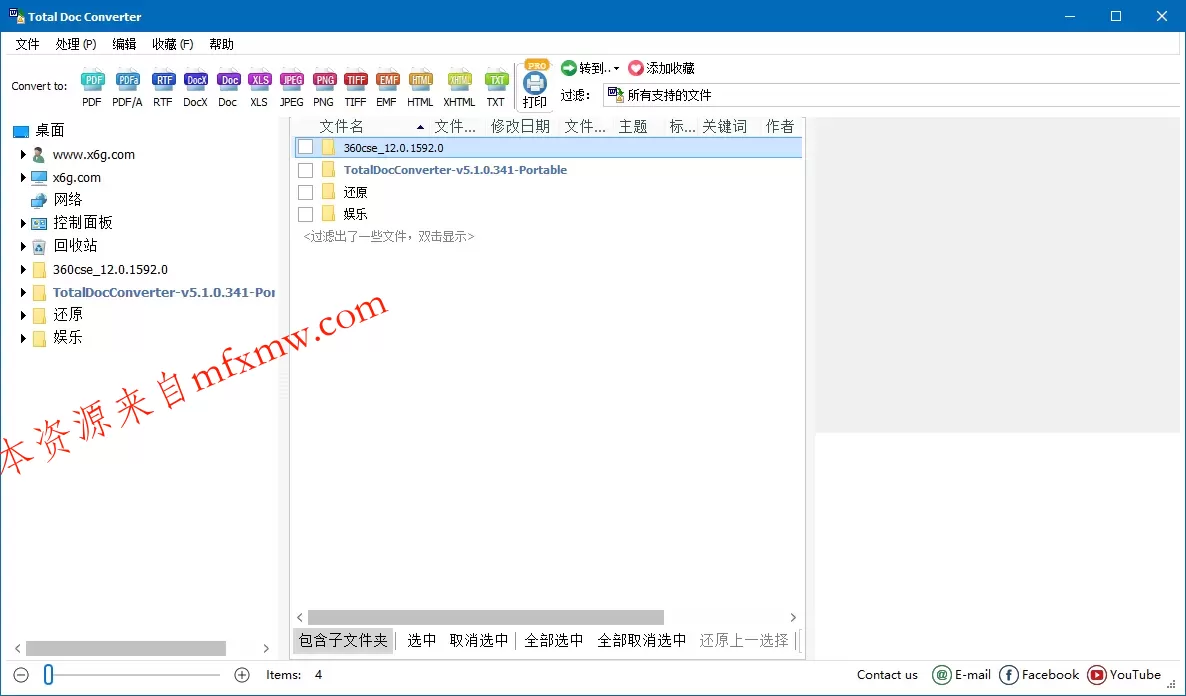Click 作者 column header
Image resolution: width=1186 pixels, height=696 pixels.
779,126
